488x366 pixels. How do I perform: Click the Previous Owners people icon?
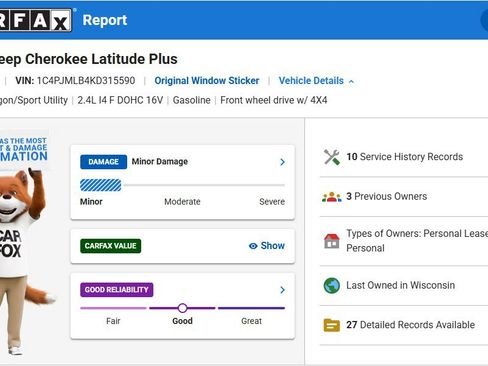tap(332, 197)
